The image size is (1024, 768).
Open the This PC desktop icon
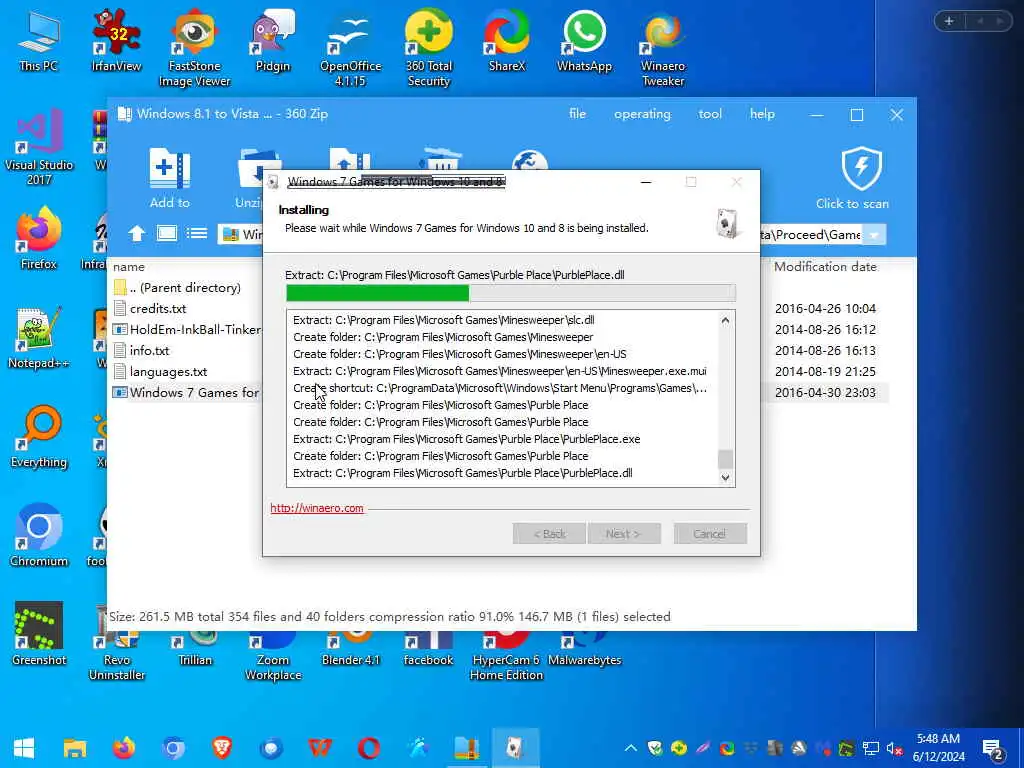(39, 40)
